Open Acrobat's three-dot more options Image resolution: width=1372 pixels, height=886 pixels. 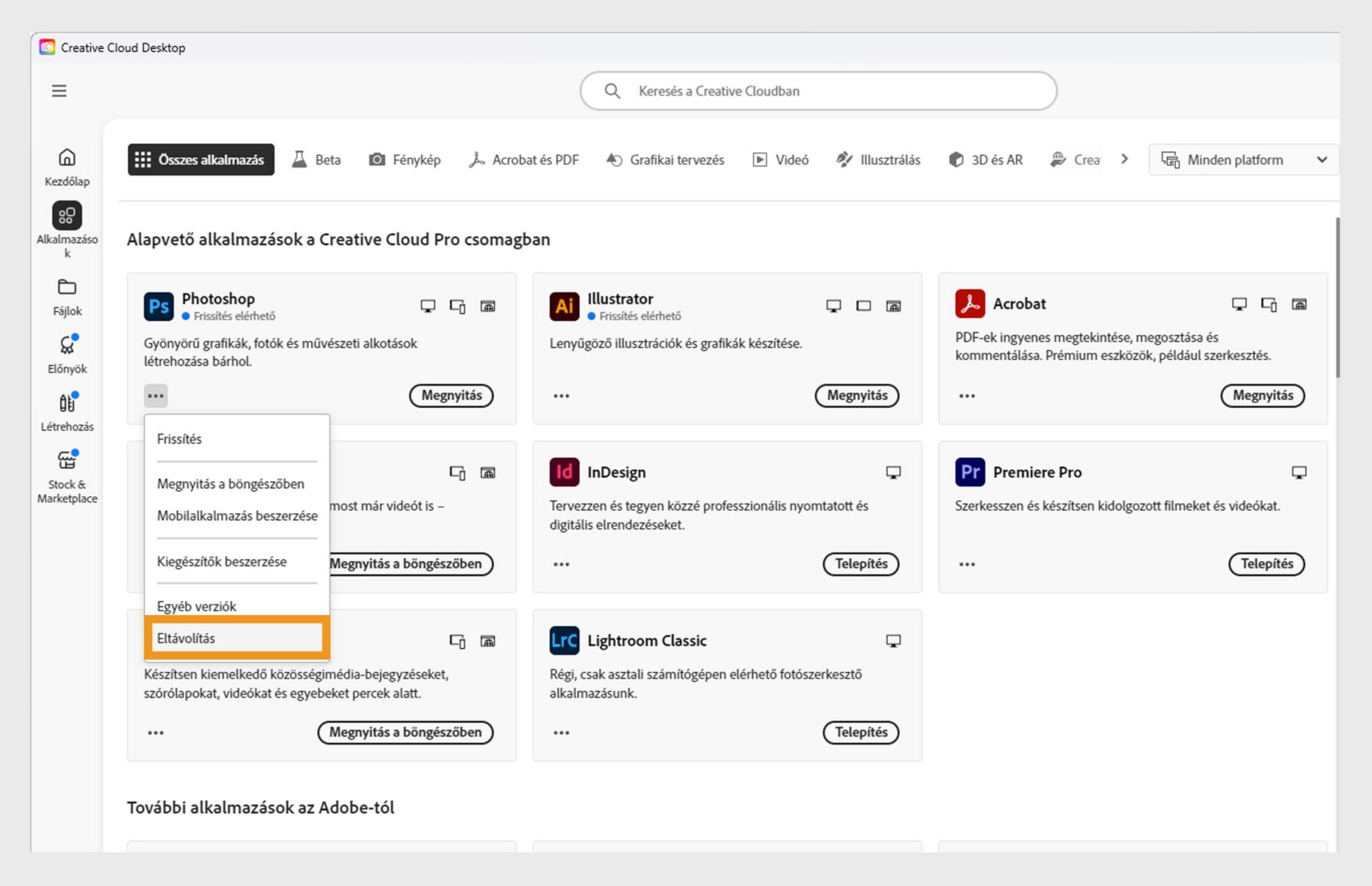[967, 396]
